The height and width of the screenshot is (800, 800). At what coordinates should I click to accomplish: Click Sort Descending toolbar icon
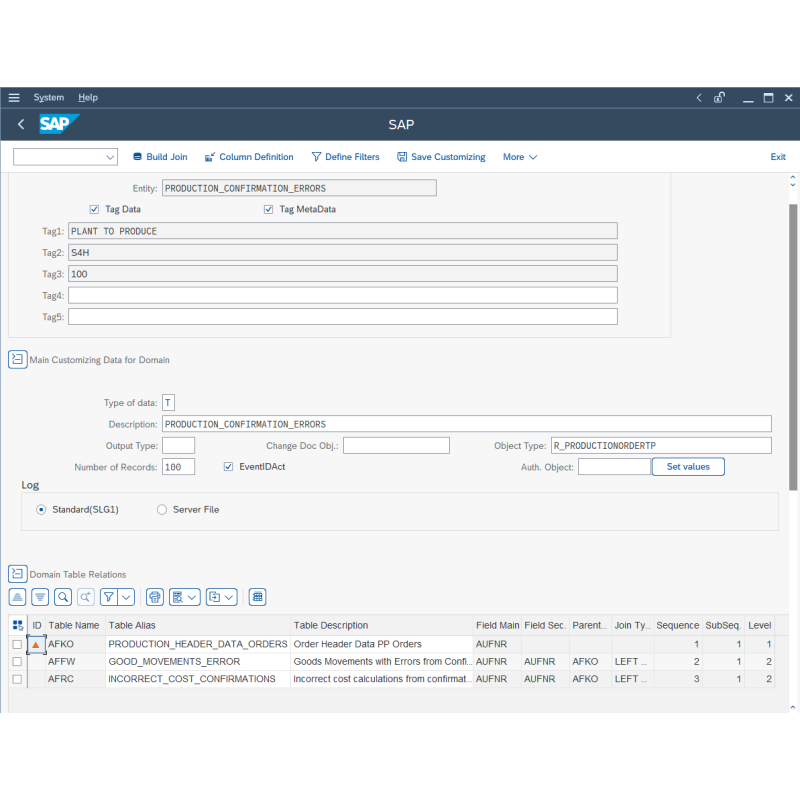(40, 596)
